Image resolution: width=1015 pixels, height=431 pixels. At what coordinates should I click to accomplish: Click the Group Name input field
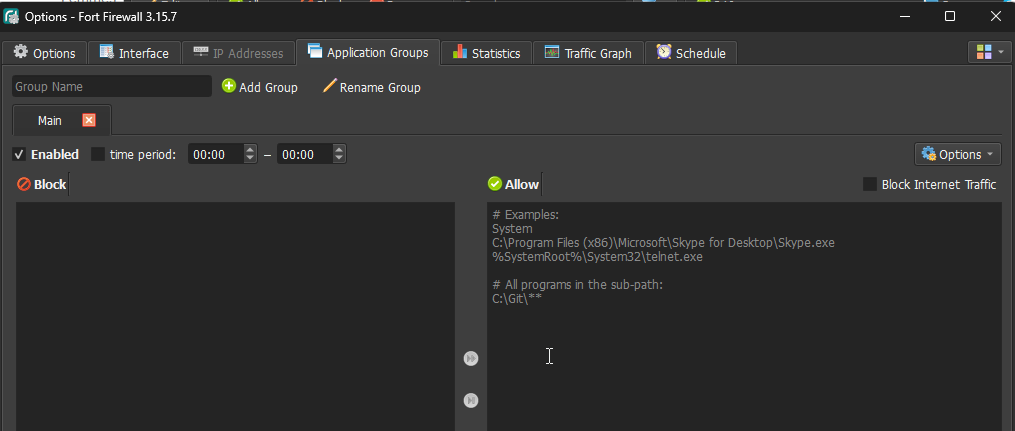[x=112, y=87]
